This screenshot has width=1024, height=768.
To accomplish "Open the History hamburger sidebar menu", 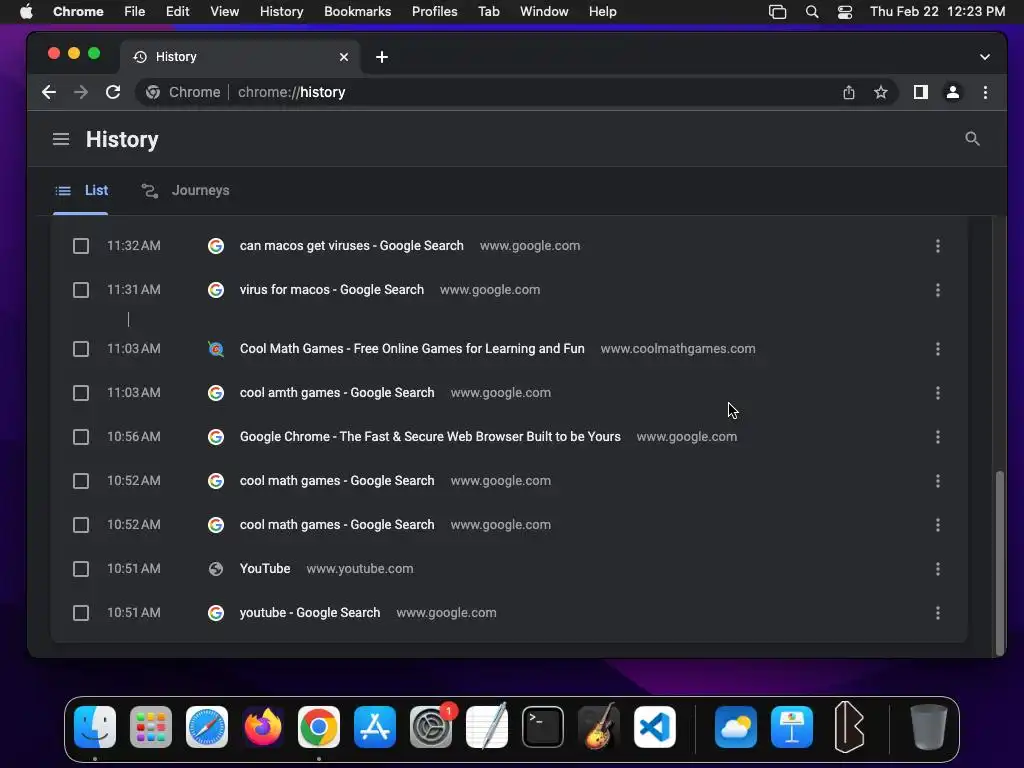I will point(61,139).
